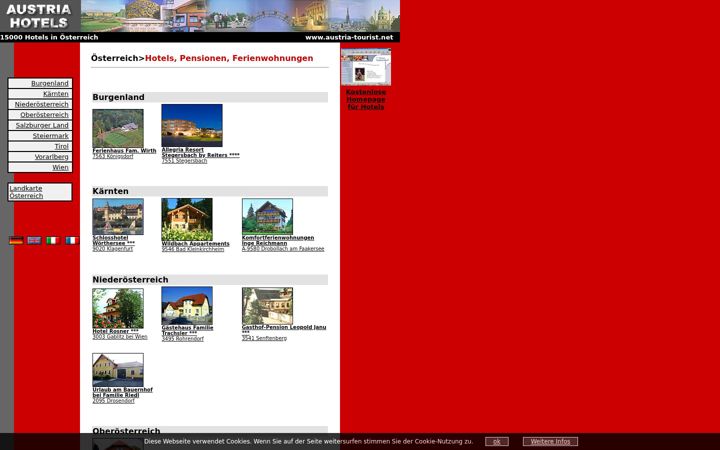Click the Gasthof-Pension Leopold Janu photo
This screenshot has width=720, height=450.
click(x=267, y=306)
